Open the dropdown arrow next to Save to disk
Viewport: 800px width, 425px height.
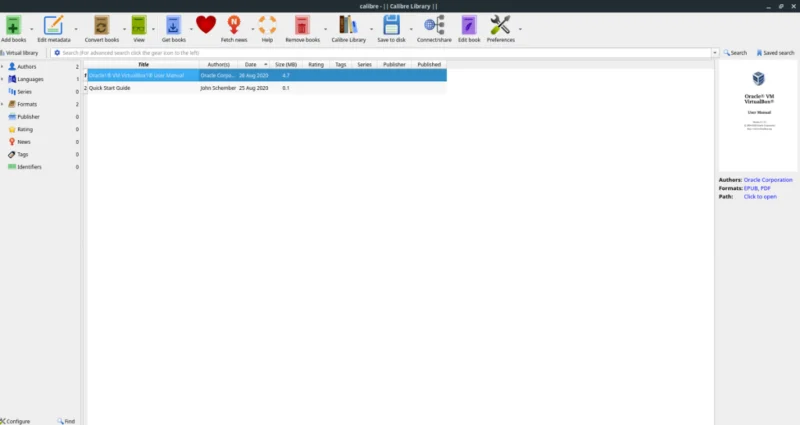point(411,29)
